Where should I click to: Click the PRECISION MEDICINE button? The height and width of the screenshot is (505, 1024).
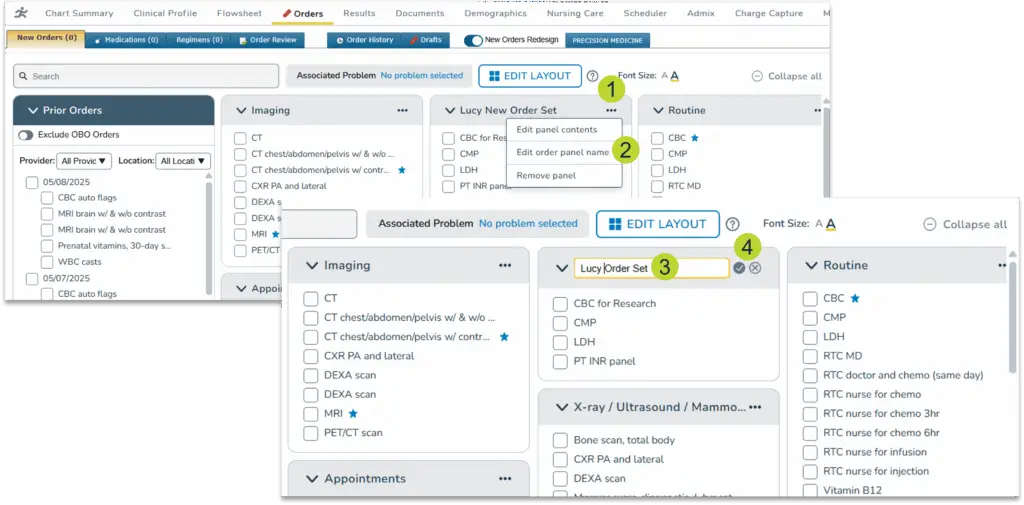point(607,41)
